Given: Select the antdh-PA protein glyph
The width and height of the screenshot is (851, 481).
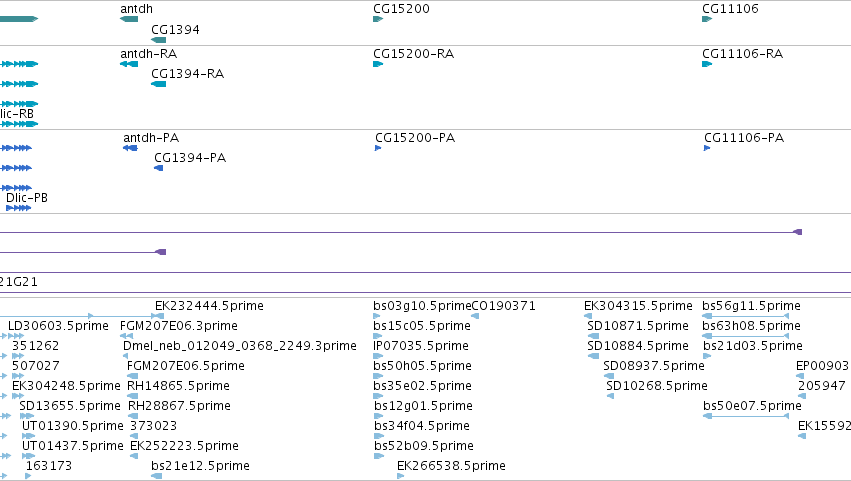Looking at the screenshot, I should coord(130,148).
